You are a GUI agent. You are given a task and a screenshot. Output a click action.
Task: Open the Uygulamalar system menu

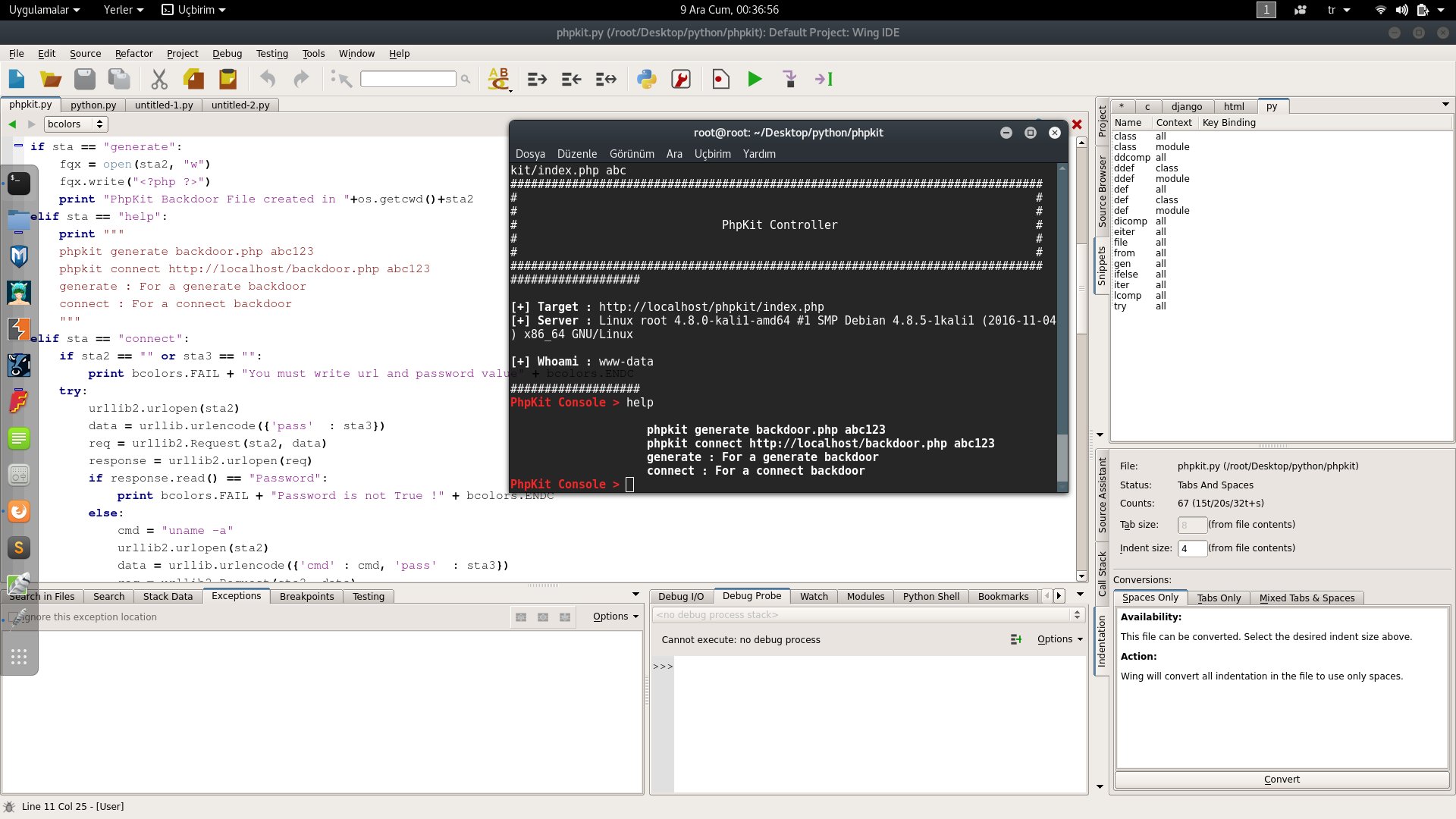point(43,10)
